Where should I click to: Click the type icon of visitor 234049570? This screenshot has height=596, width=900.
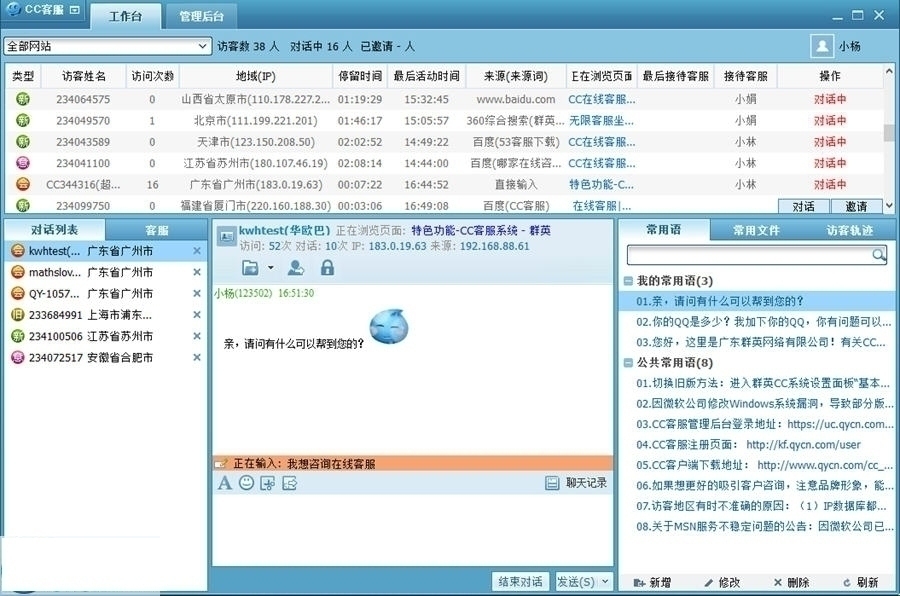pos(22,121)
